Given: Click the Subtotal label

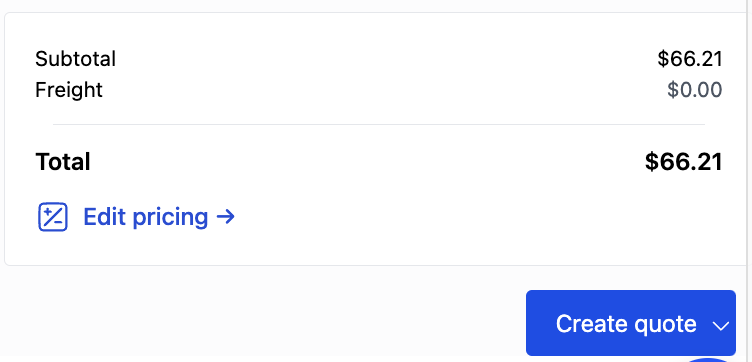Looking at the screenshot, I should 75,59.
